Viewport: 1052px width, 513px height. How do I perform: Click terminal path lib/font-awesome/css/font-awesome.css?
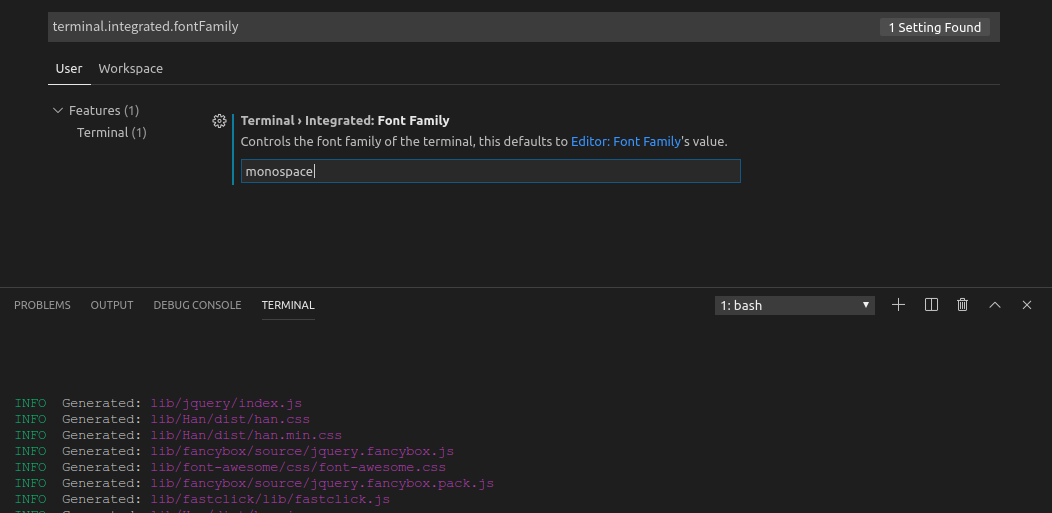(x=299, y=467)
